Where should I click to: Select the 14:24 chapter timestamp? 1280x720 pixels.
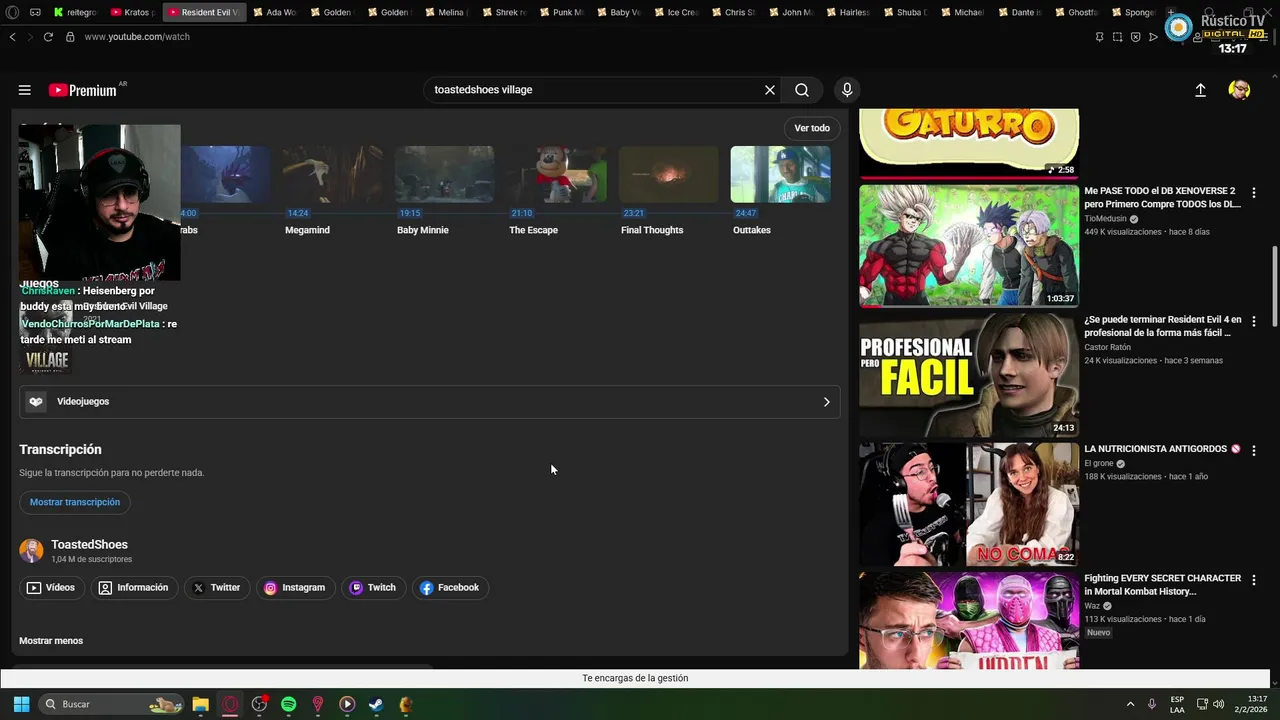298,213
